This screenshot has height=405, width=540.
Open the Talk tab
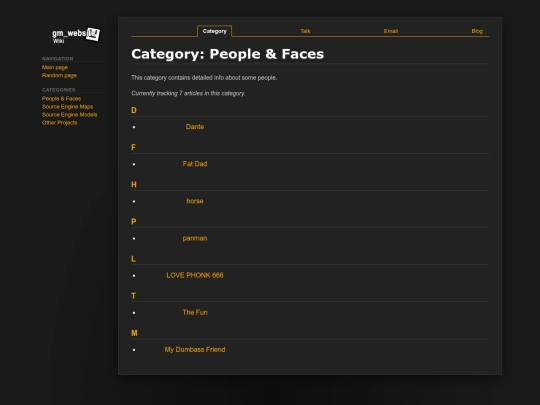pyautogui.click(x=305, y=31)
